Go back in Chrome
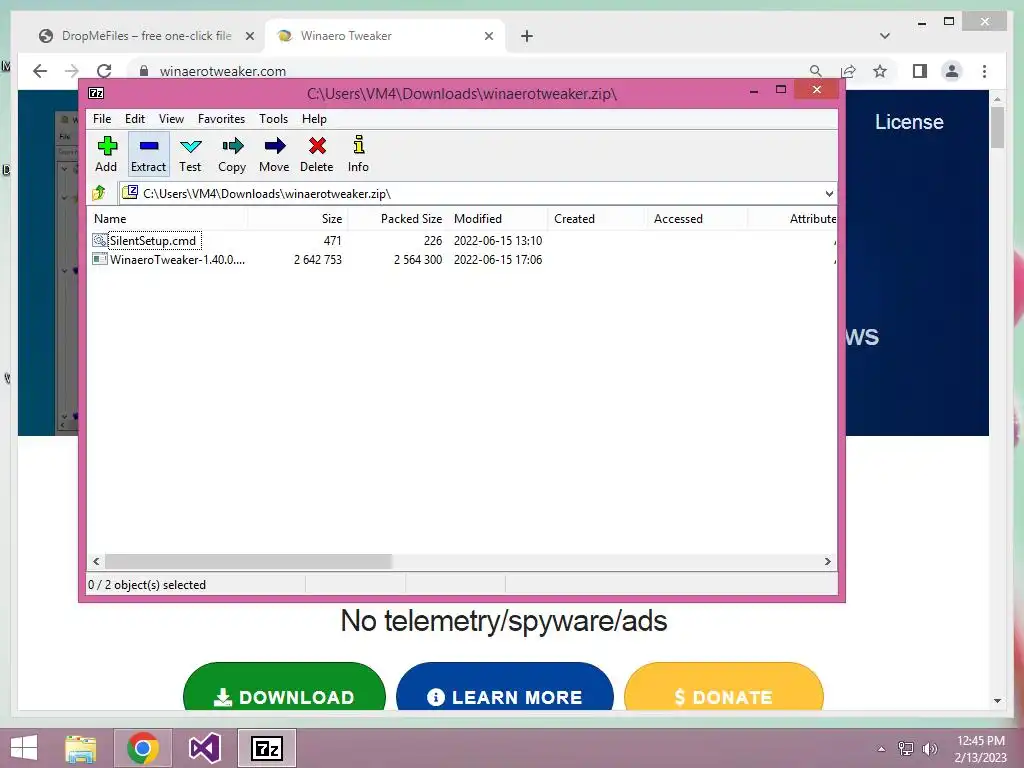This screenshot has height=768, width=1024. (40, 71)
